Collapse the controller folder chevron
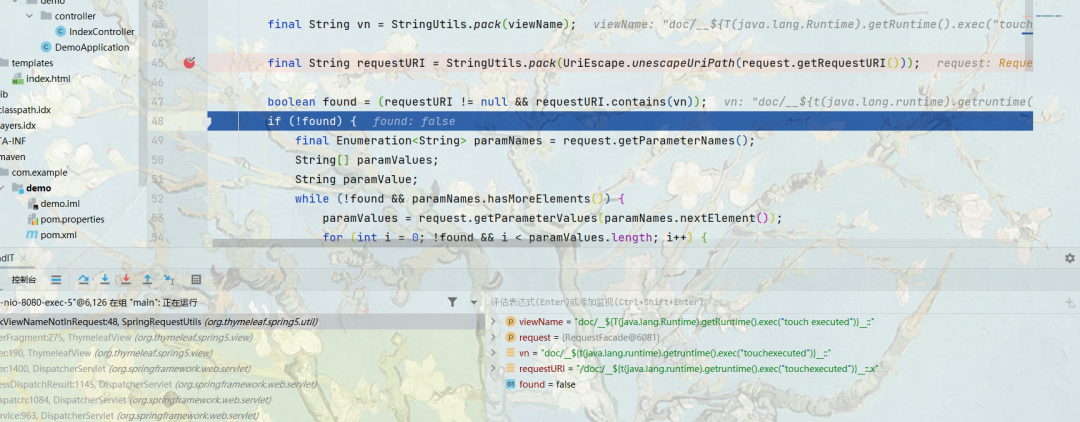1080x422 pixels. pyautogui.click(x=29, y=16)
